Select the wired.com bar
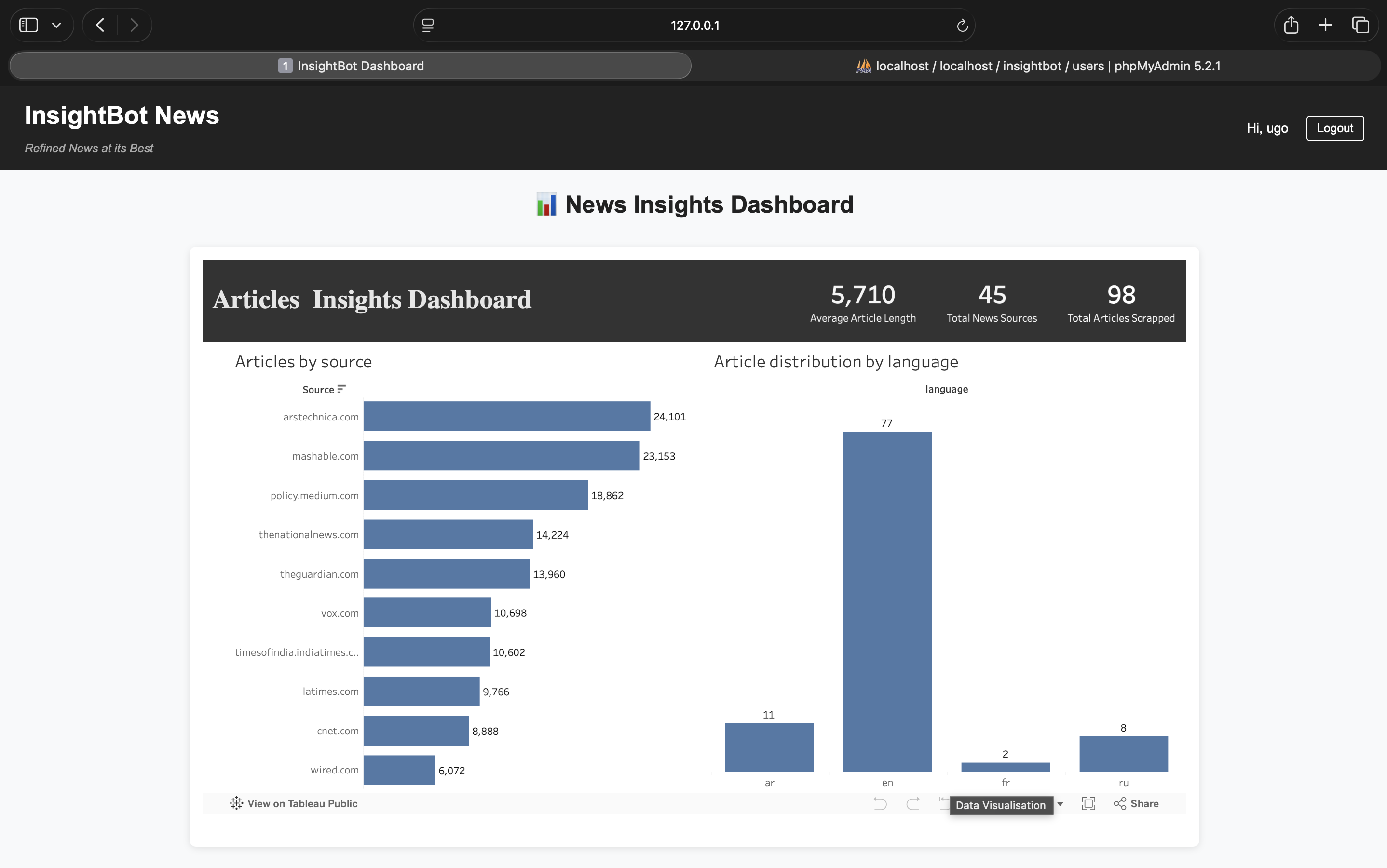 400,770
